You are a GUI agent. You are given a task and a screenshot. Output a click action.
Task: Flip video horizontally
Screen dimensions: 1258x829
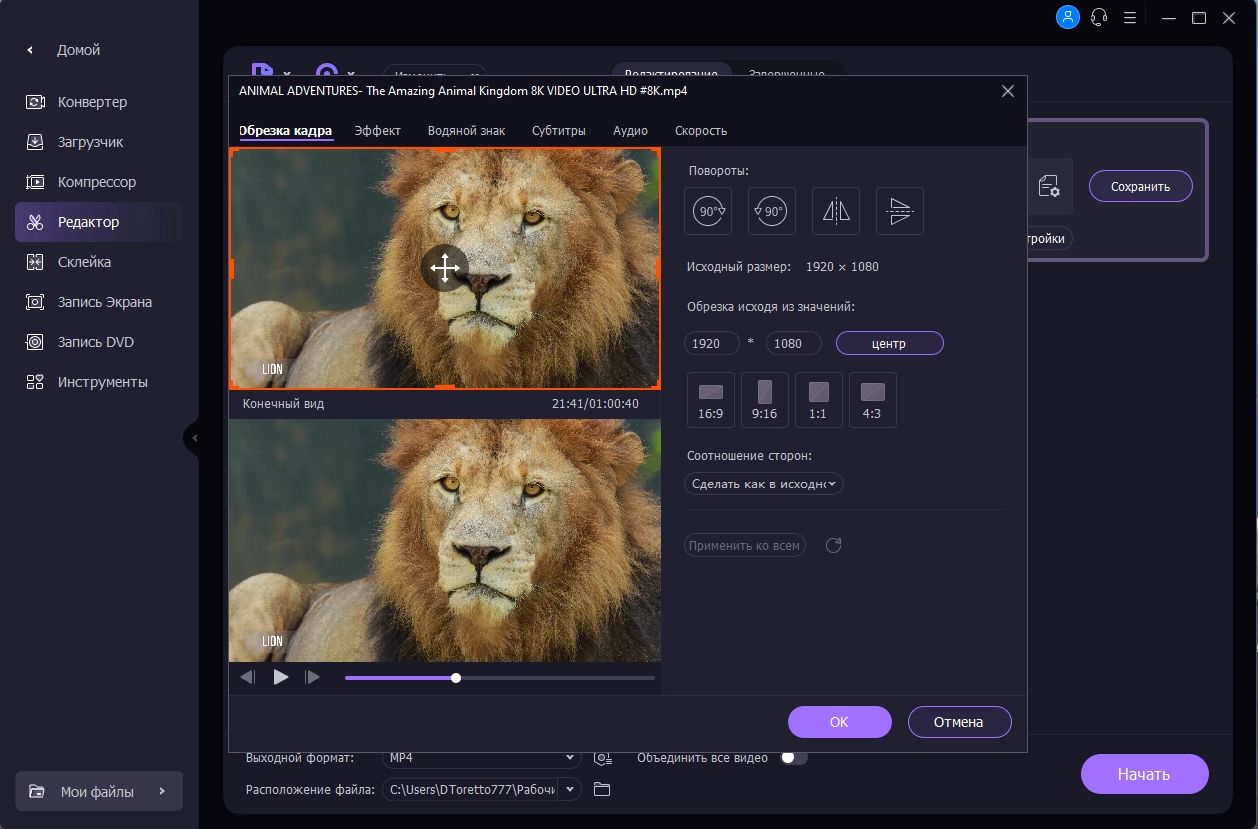835,211
